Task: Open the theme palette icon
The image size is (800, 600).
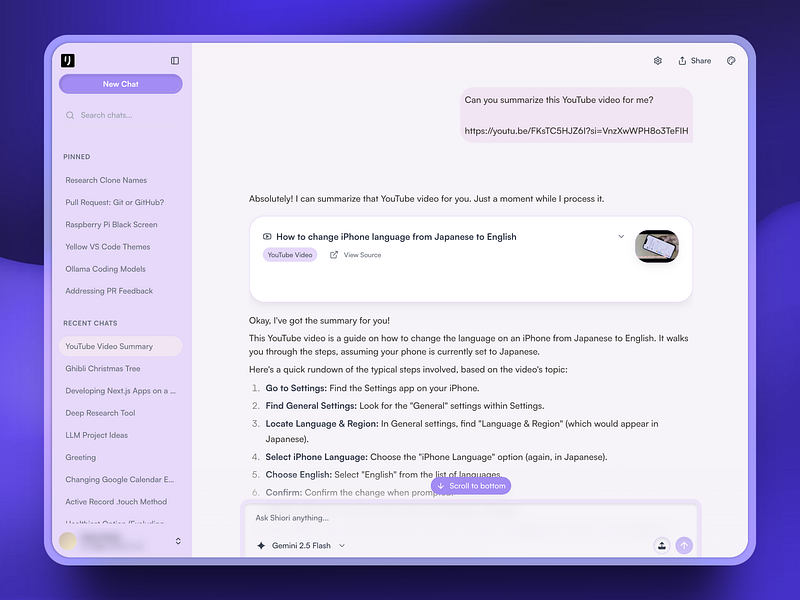Action: coord(731,61)
